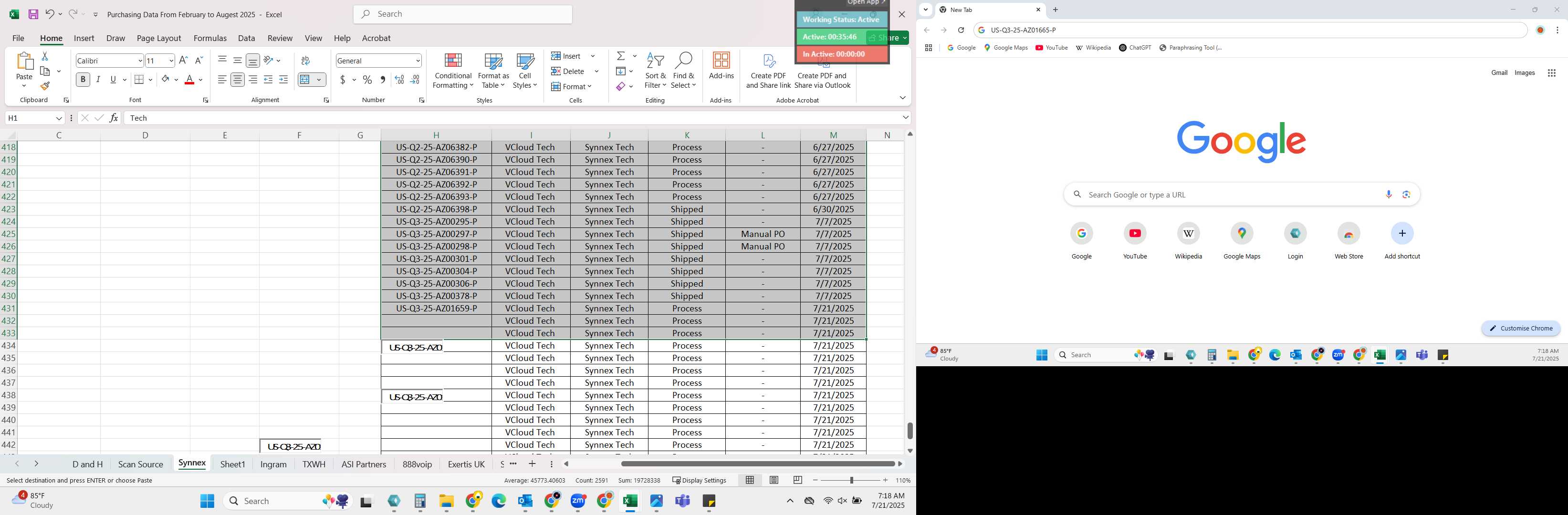Apply the Wrap Text option

(x=305, y=60)
